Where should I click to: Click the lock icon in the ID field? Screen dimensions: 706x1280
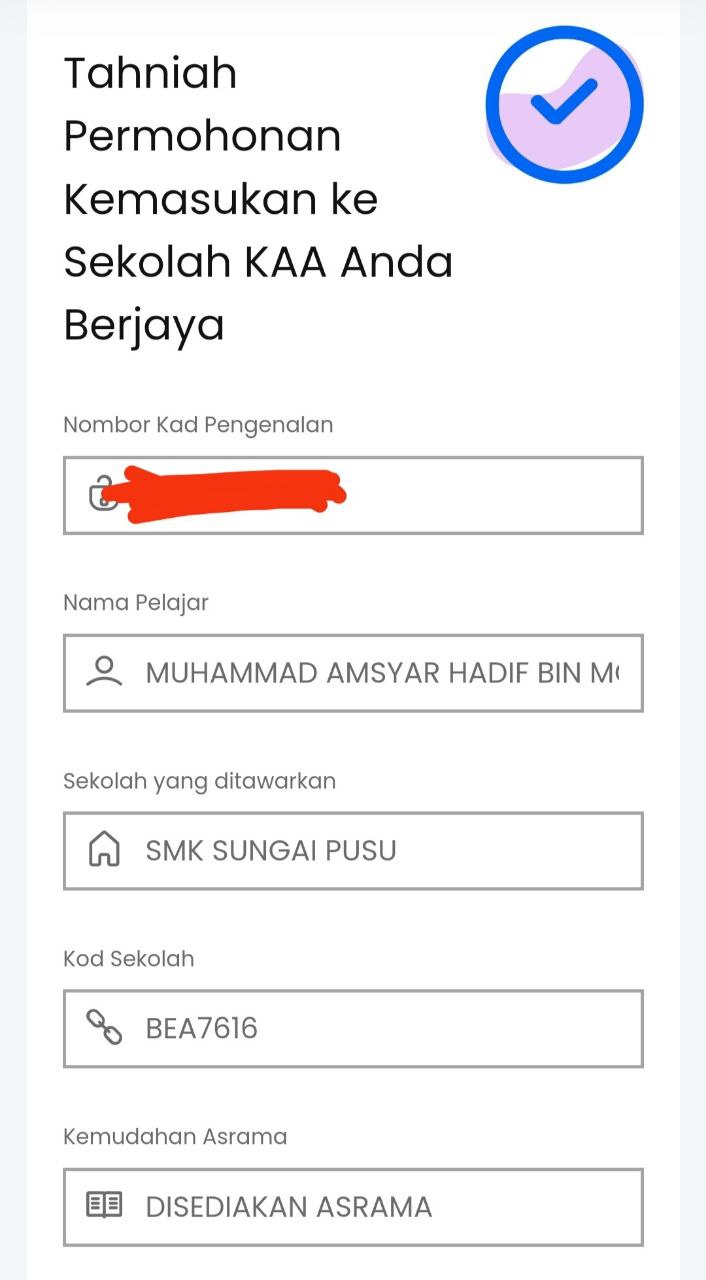[101, 495]
